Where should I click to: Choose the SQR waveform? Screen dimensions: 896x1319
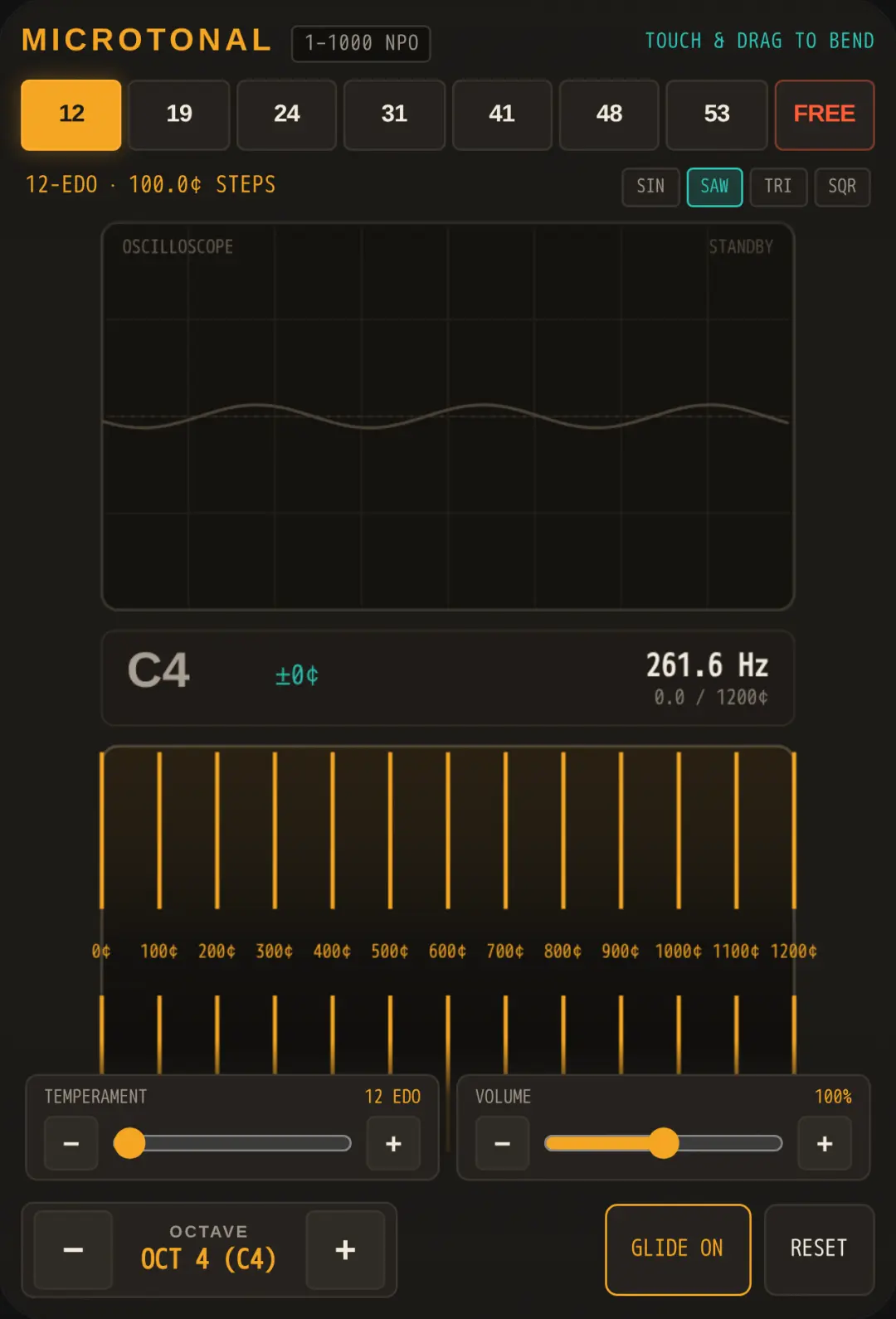pos(842,187)
